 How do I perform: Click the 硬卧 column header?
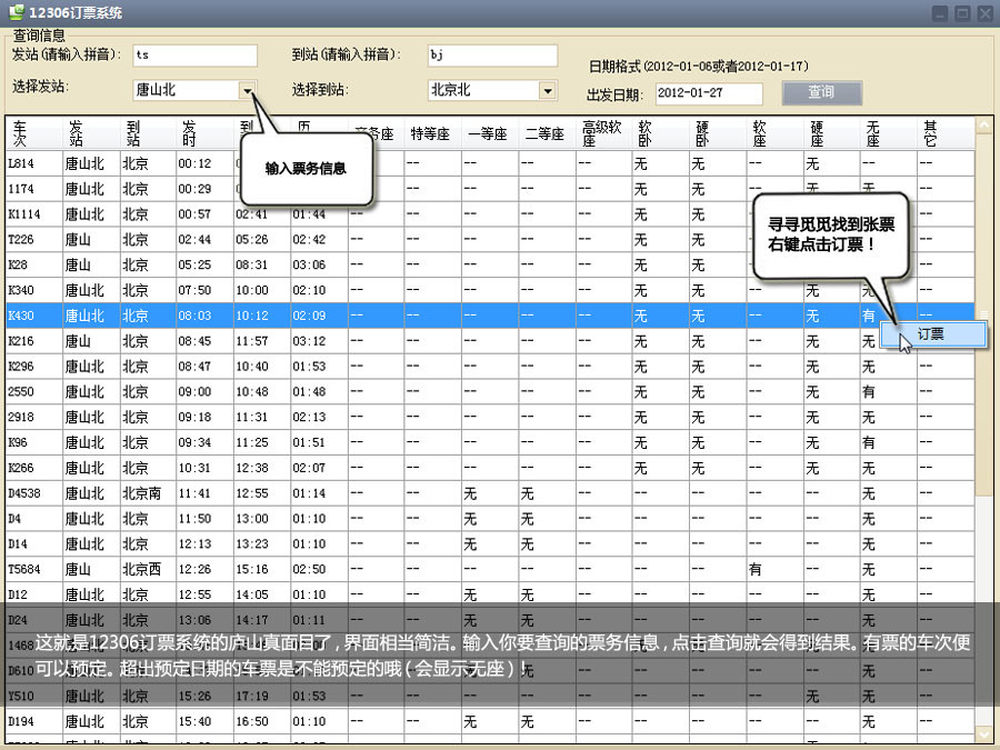pos(718,133)
